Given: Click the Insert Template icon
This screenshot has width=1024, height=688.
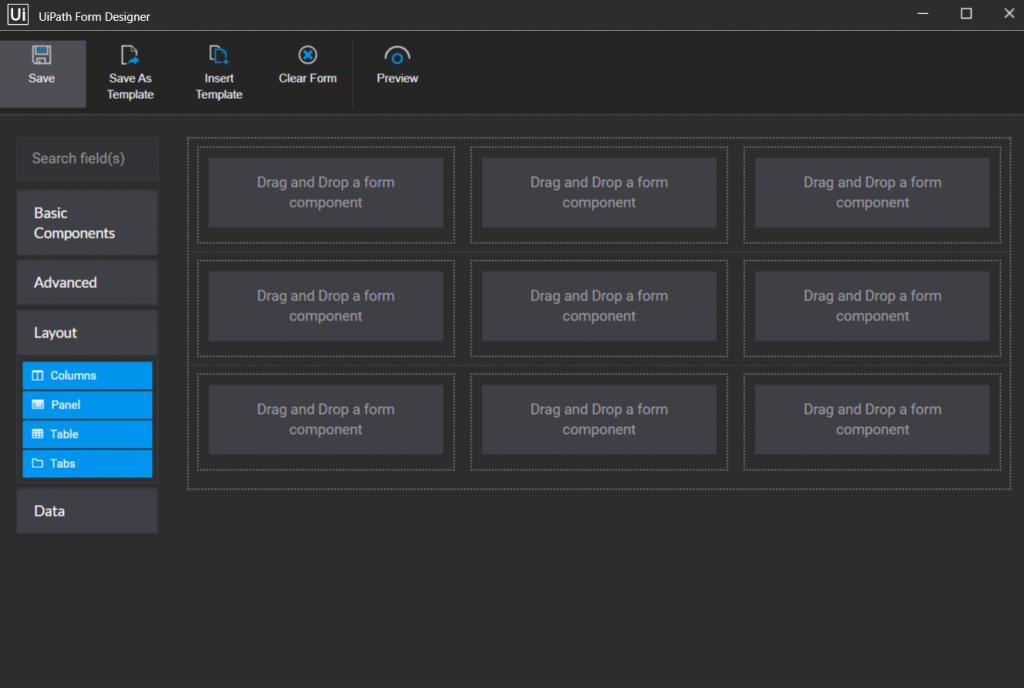Looking at the screenshot, I should (x=218, y=55).
